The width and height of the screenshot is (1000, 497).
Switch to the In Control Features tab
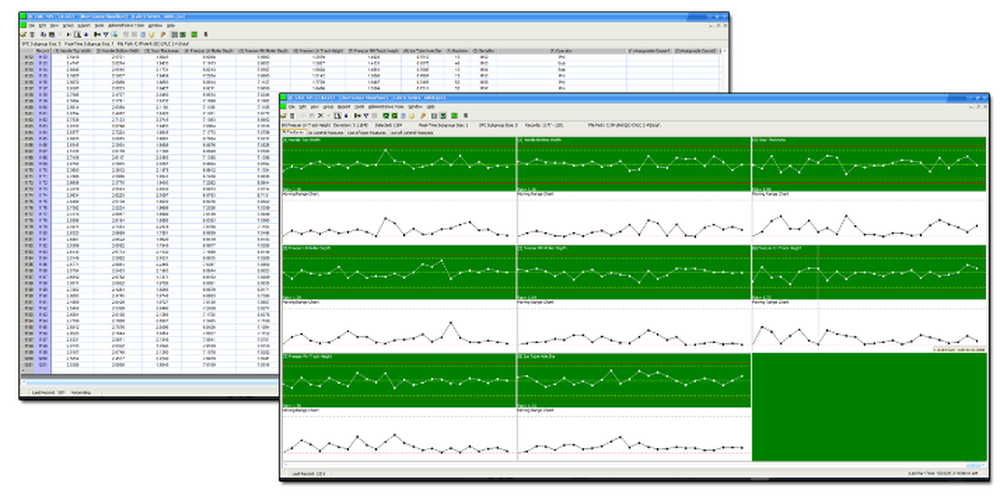(x=326, y=133)
